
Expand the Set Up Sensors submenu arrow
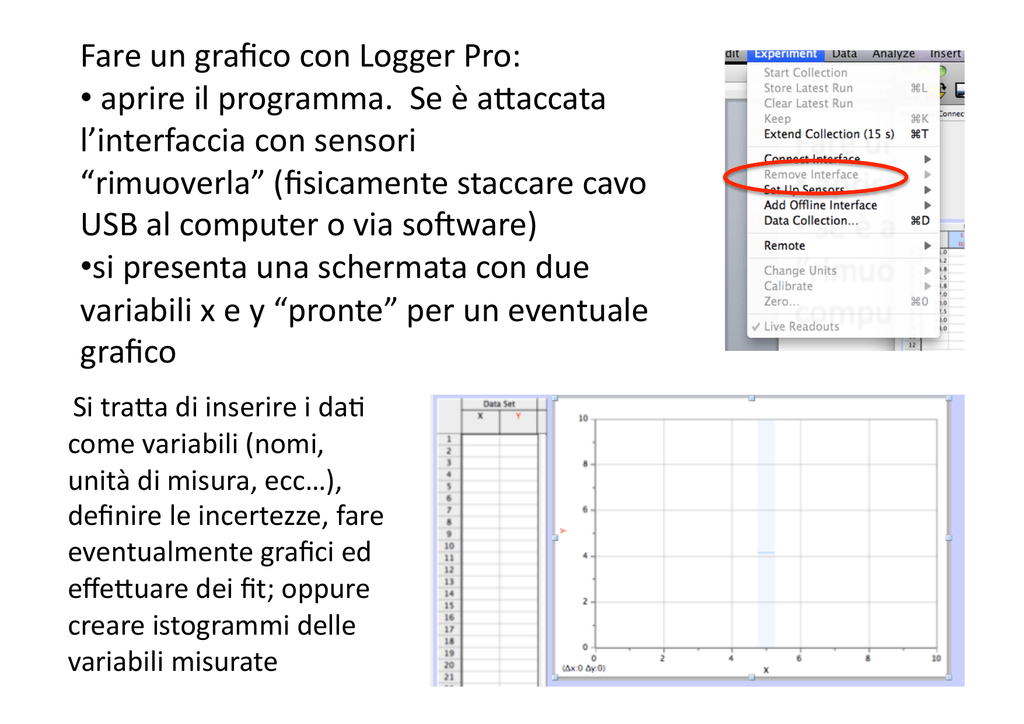[927, 190]
